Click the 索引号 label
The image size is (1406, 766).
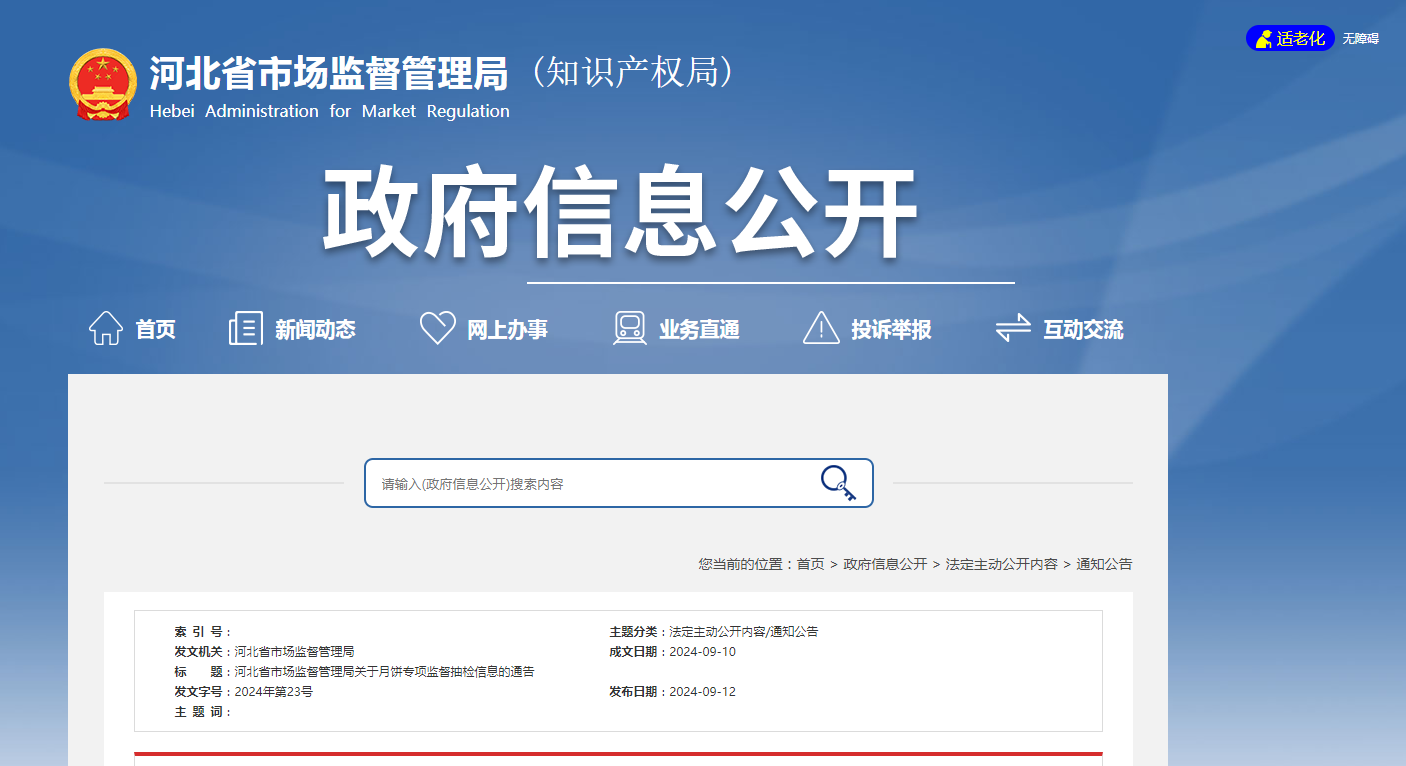(x=201, y=632)
